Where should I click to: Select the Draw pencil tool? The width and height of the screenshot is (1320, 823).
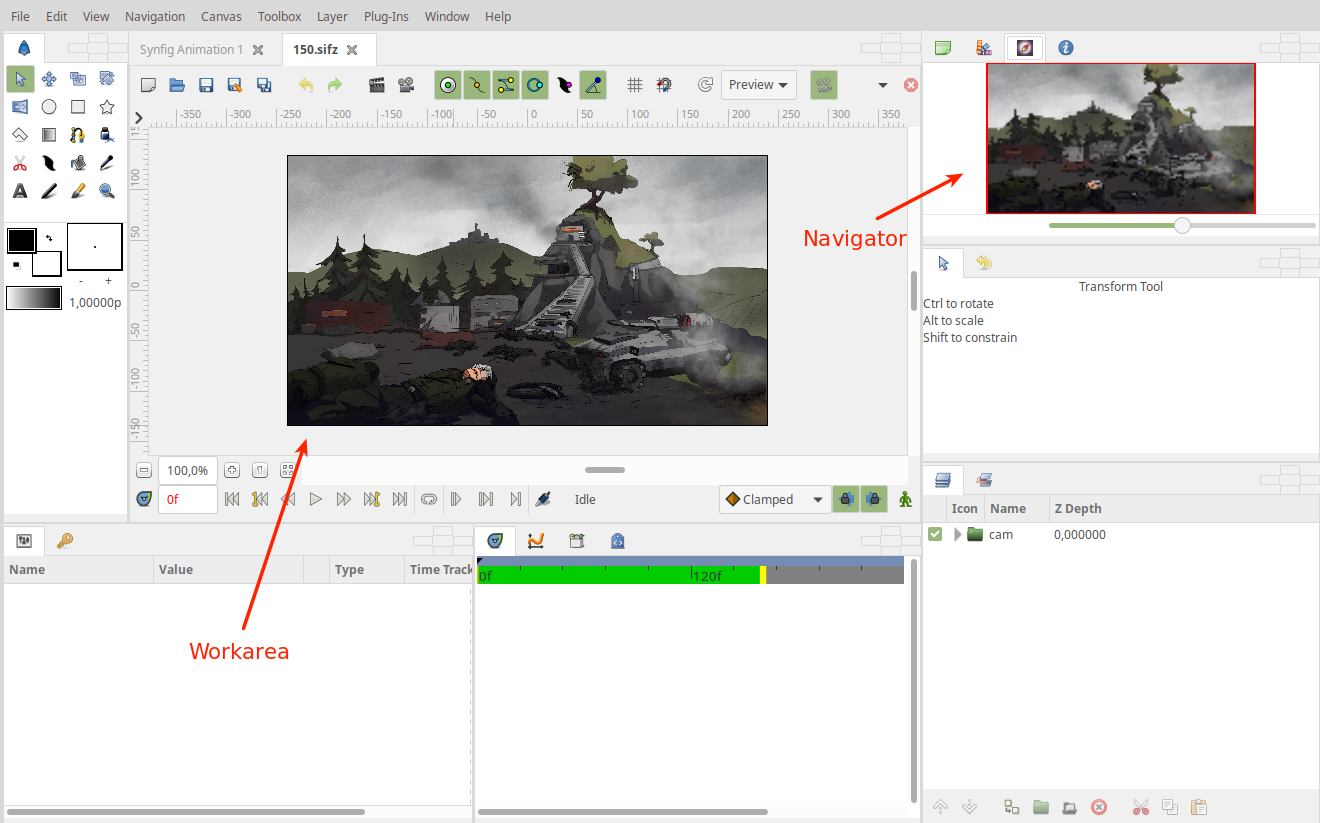pos(49,190)
